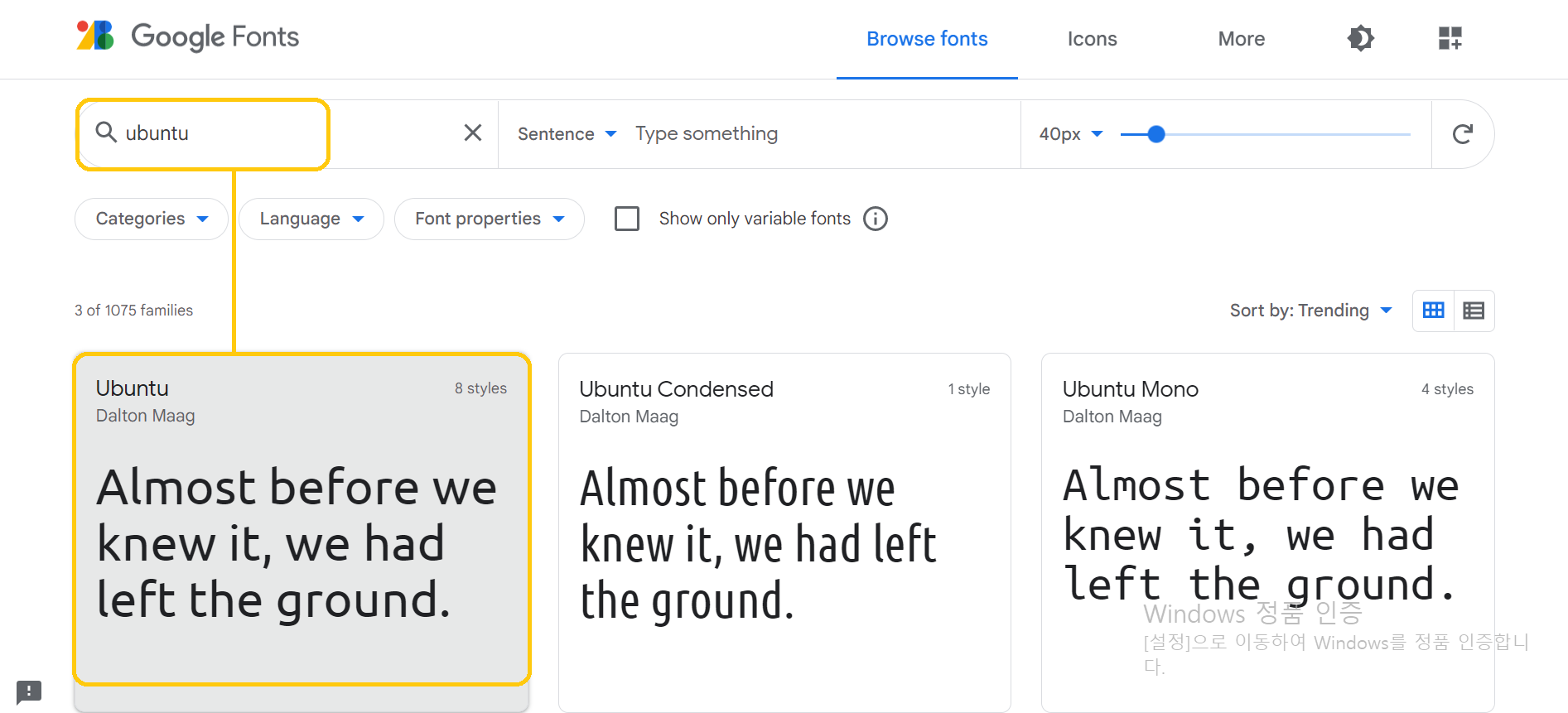
Task: Click the Google Fonts logo
Action: click(188, 36)
